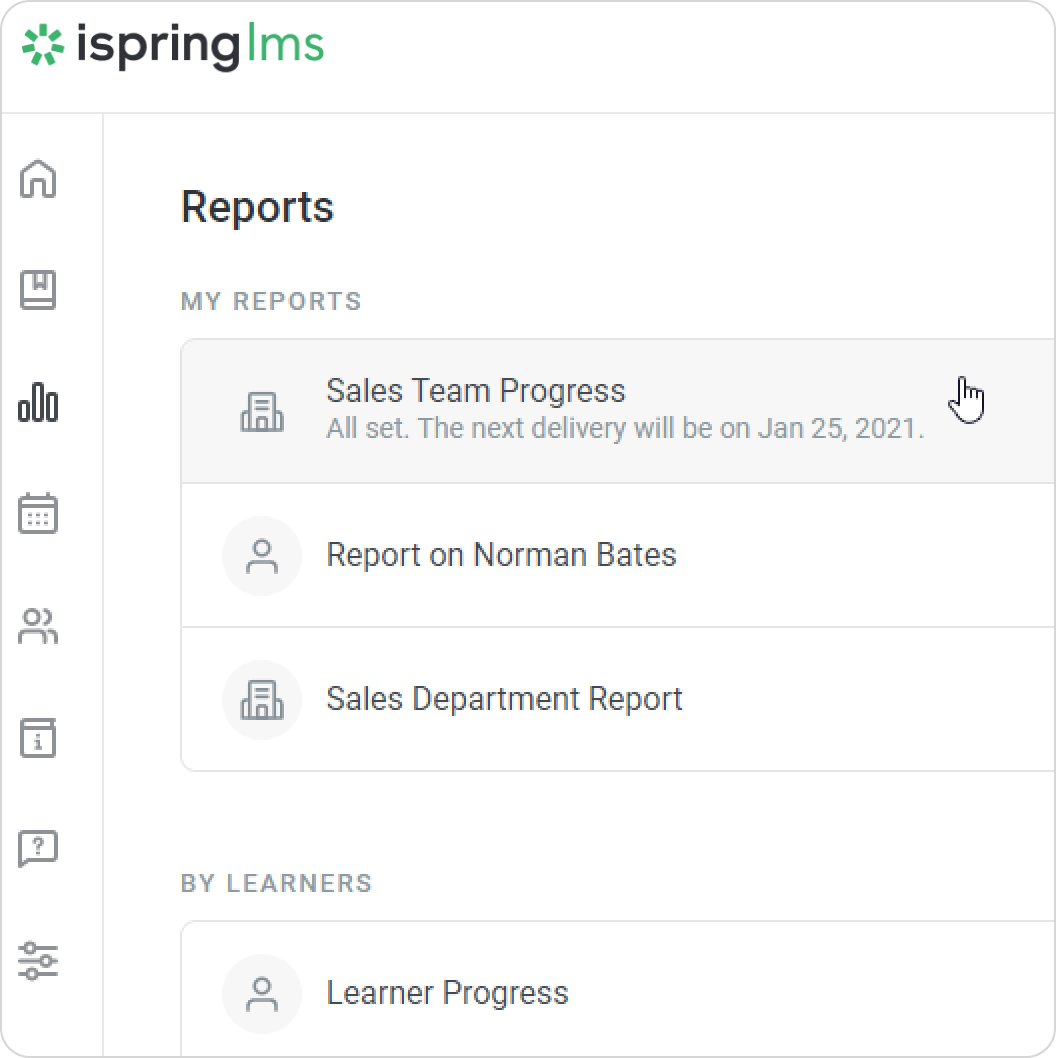Viewport: 1056px width, 1058px height.
Task: Open the help question-mark chat icon
Action: coord(38,849)
